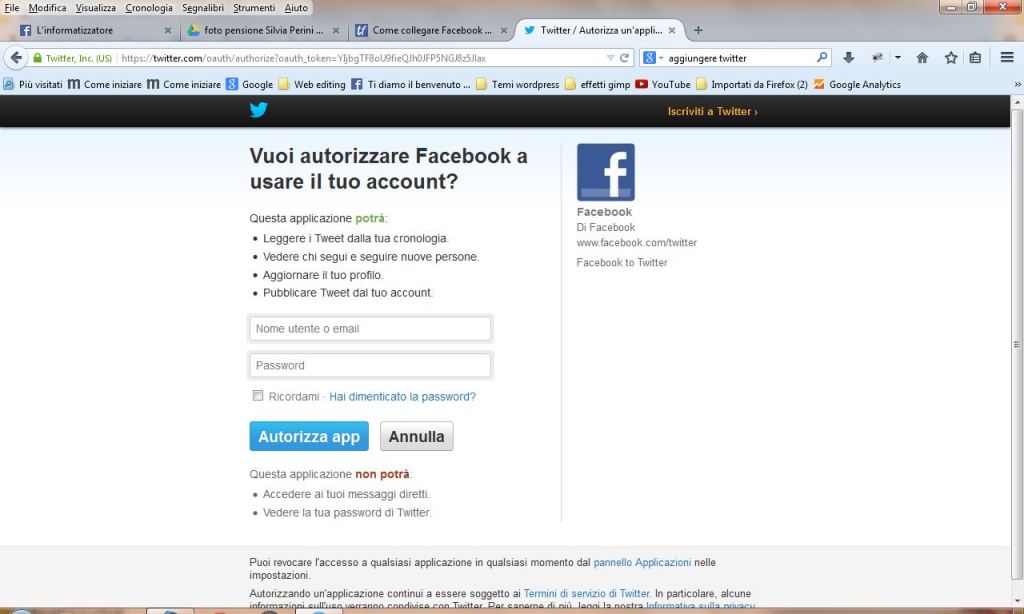The height and width of the screenshot is (614, 1024).
Task: Click the scrollbar up arrow
Action: pos(1016,102)
